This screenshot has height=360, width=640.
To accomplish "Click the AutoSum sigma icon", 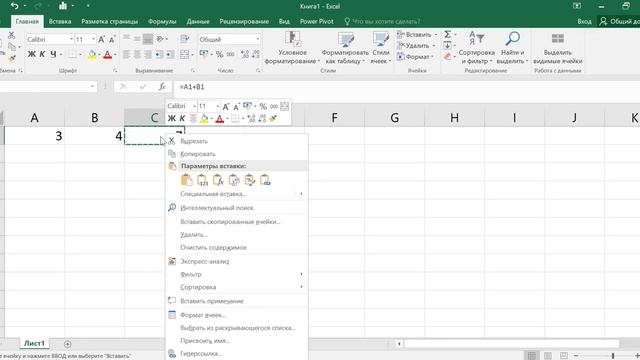I will (448, 35).
